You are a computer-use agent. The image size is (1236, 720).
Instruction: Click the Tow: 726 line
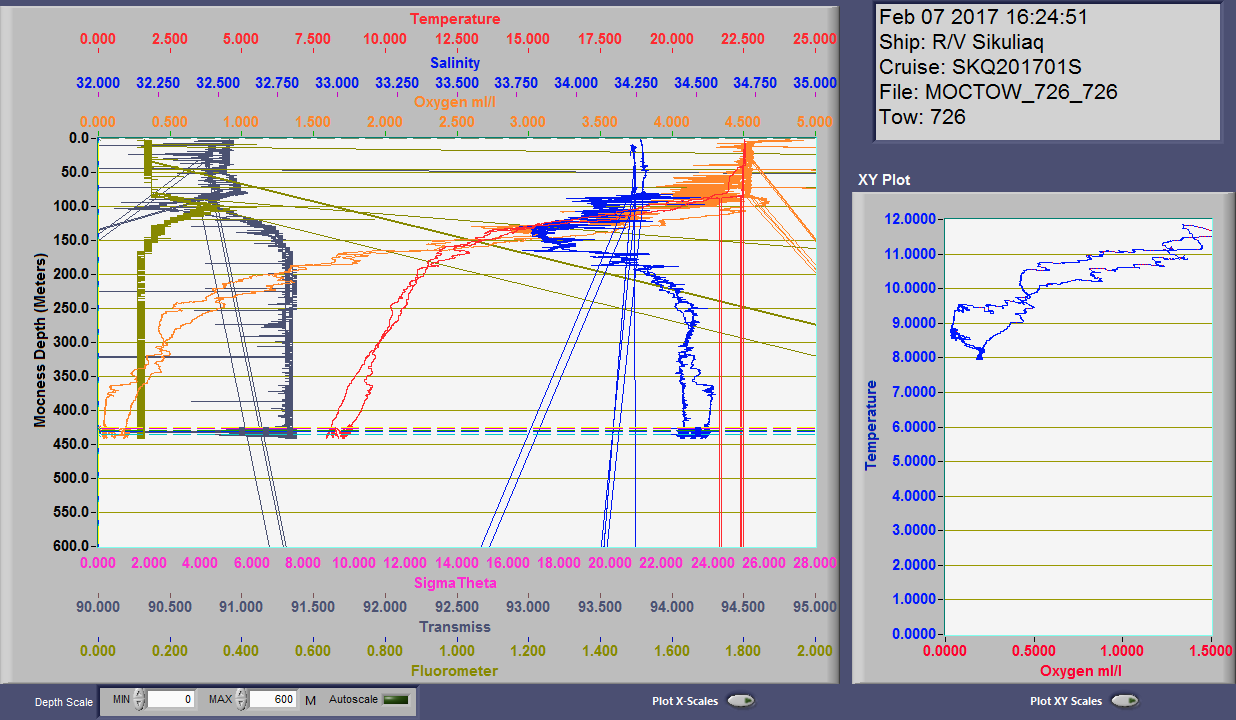[x=922, y=117]
